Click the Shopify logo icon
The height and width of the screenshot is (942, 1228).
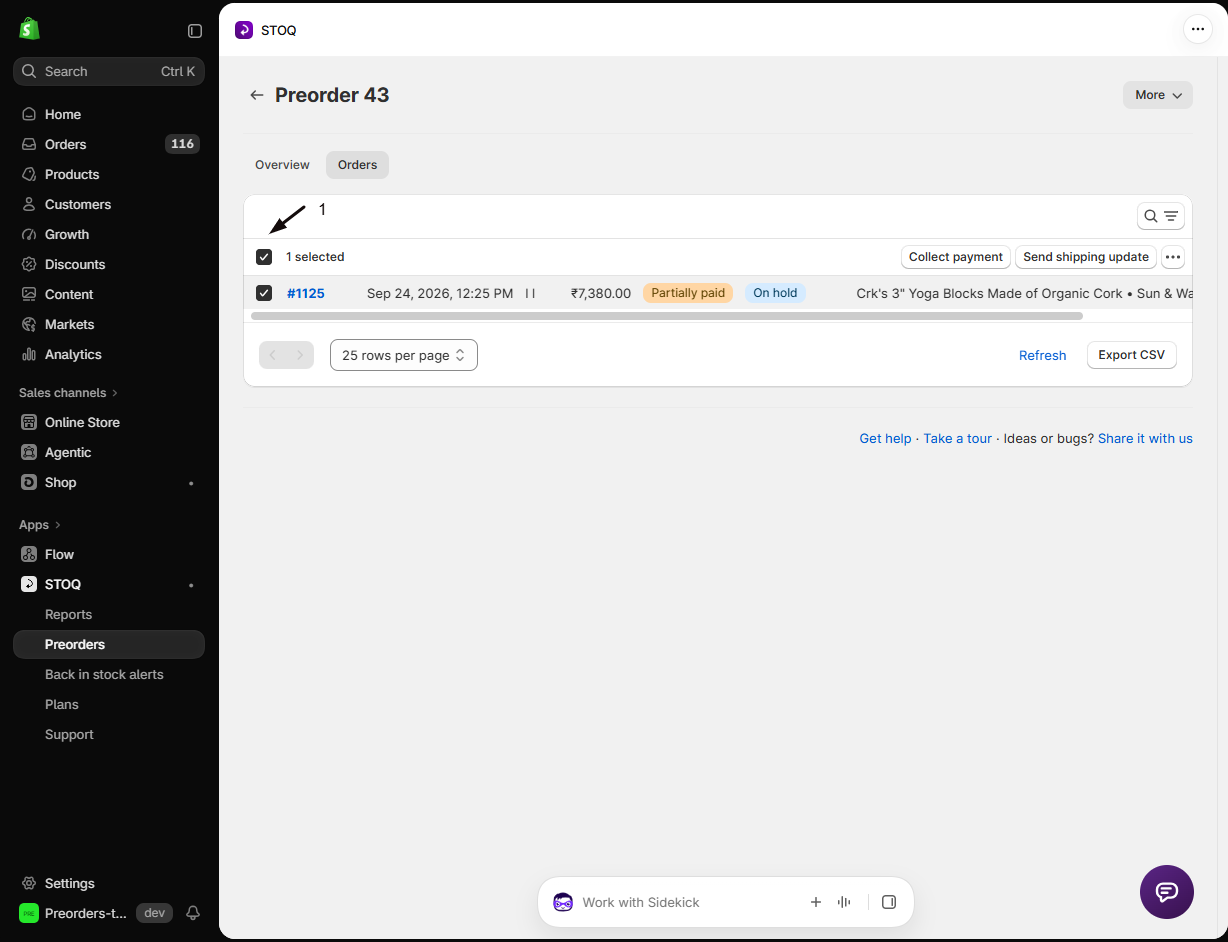pyautogui.click(x=29, y=29)
